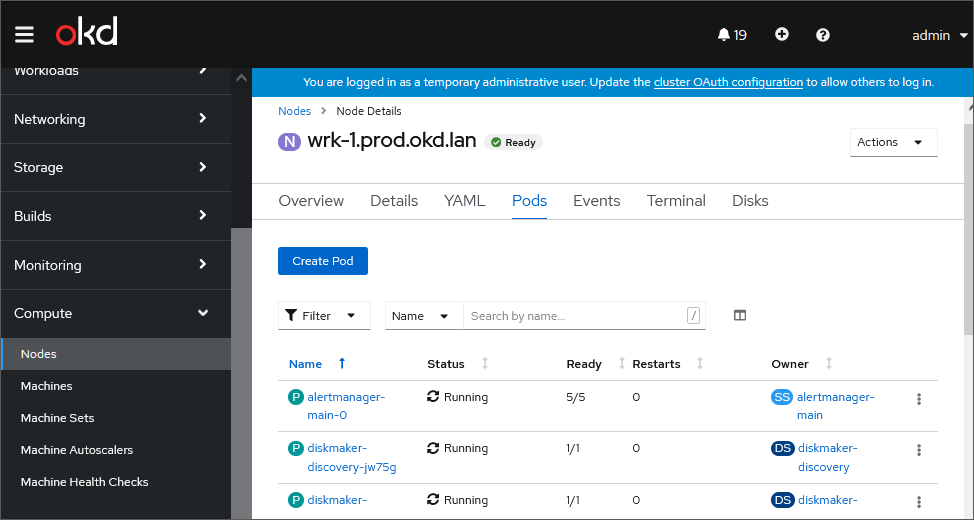
Task: Click the plus import icon
Action: (x=782, y=35)
